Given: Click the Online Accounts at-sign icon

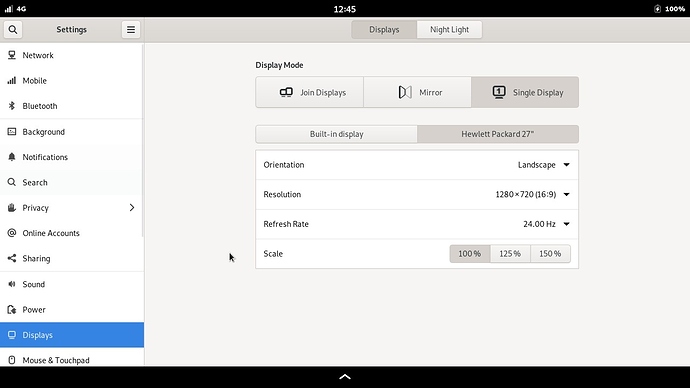Looking at the screenshot, I should [x=12, y=233].
